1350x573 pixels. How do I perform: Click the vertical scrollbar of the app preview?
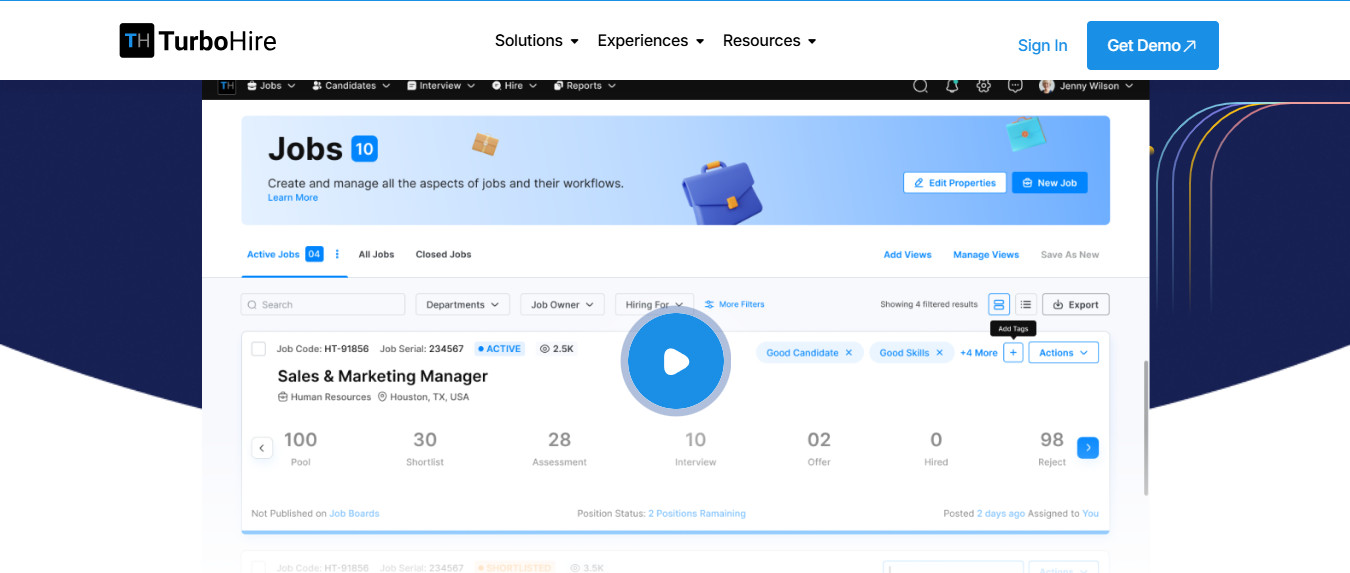click(x=1146, y=427)
